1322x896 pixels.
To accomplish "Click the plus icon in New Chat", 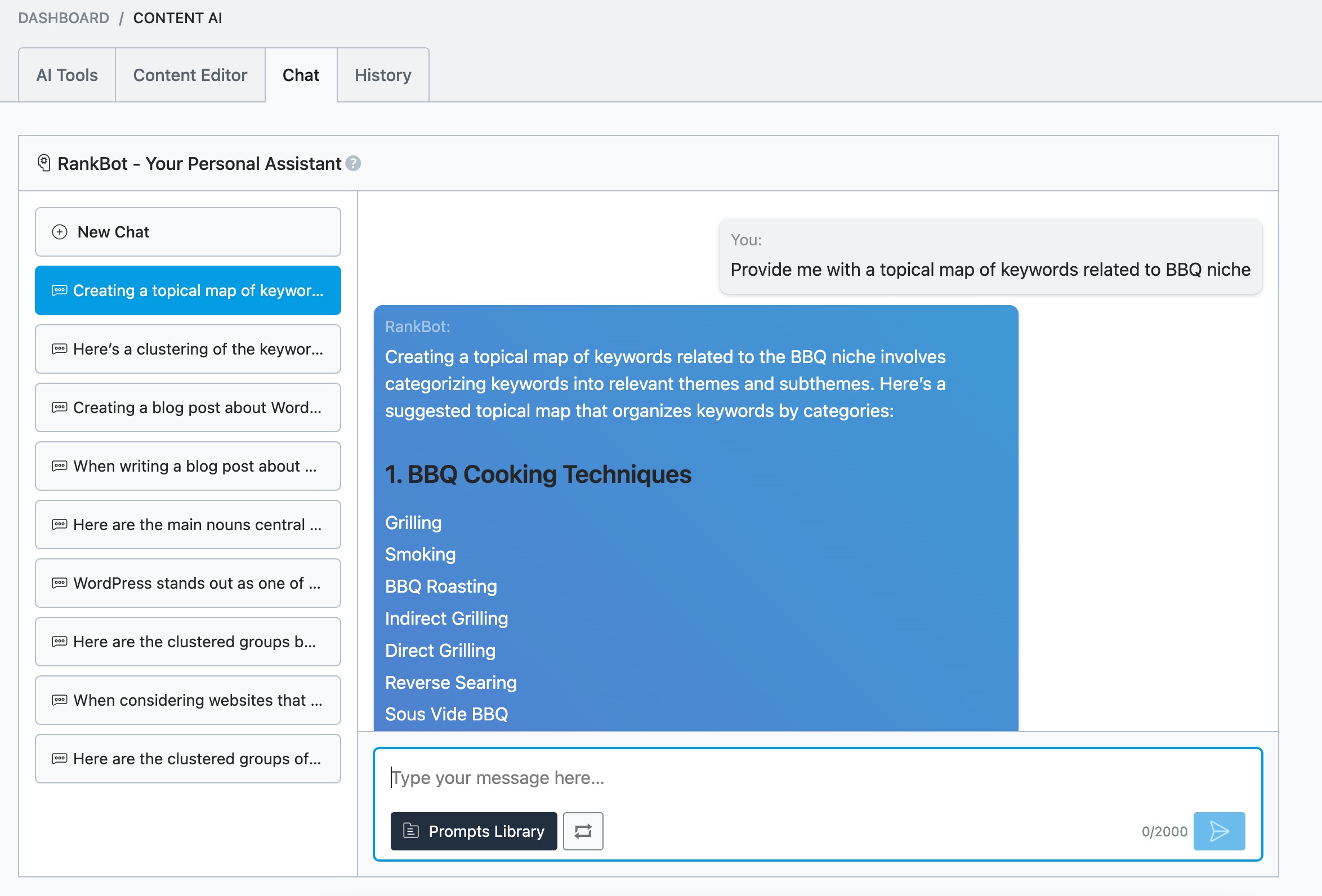I will (60, 232).
